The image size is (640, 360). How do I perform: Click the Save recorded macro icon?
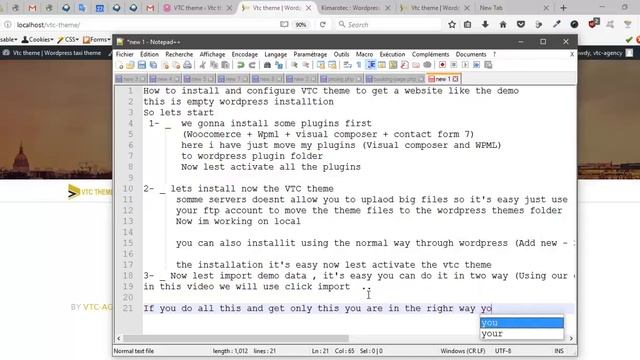(488, 65)
